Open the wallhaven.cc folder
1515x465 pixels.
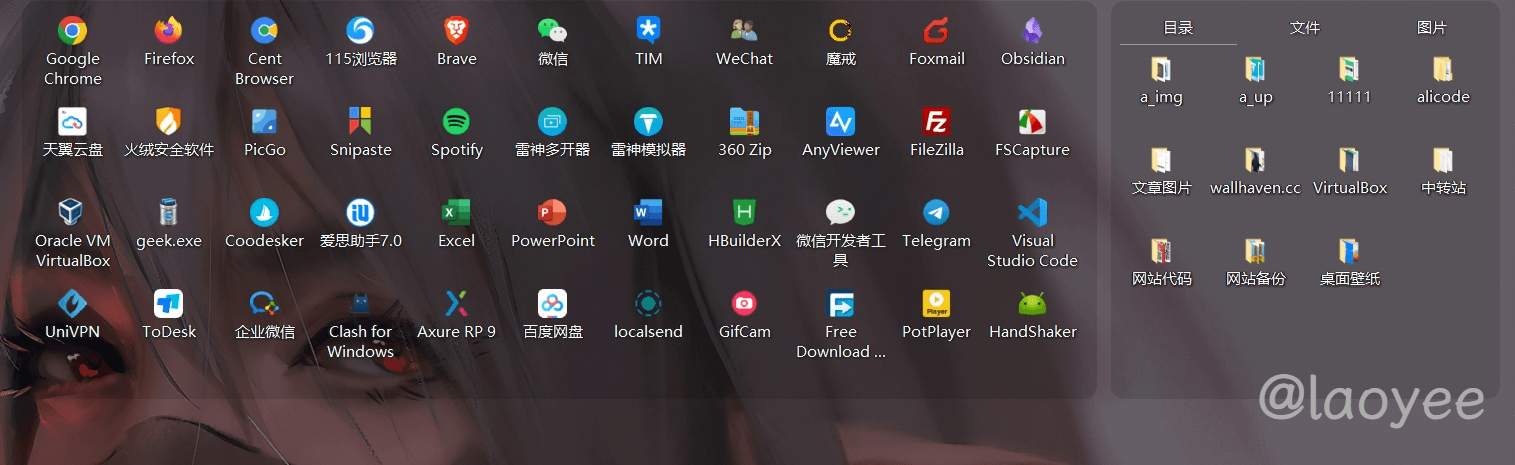pos(1255,160)
